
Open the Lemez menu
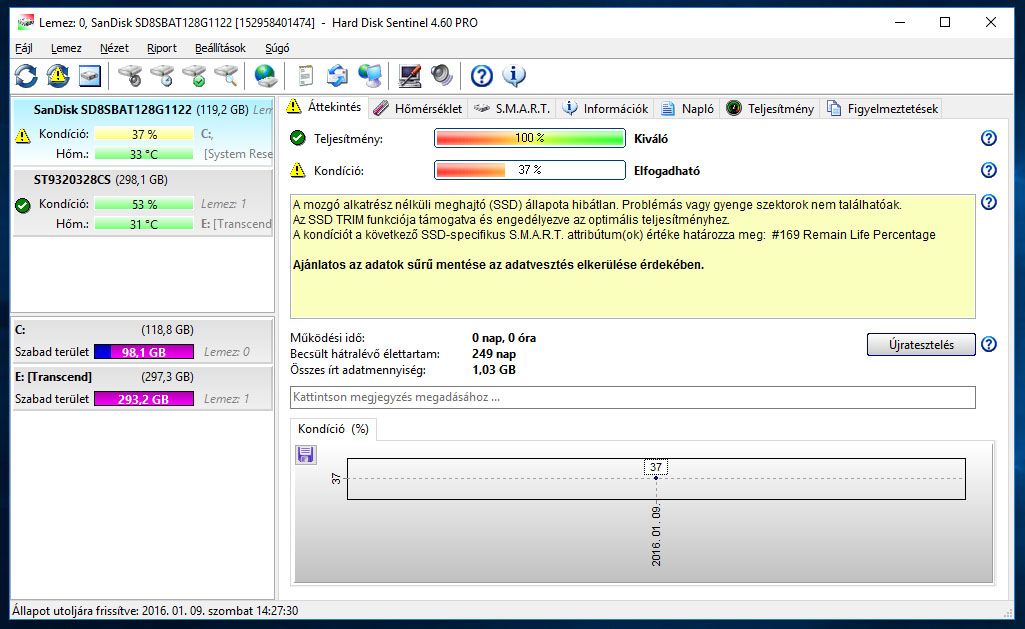66,48
